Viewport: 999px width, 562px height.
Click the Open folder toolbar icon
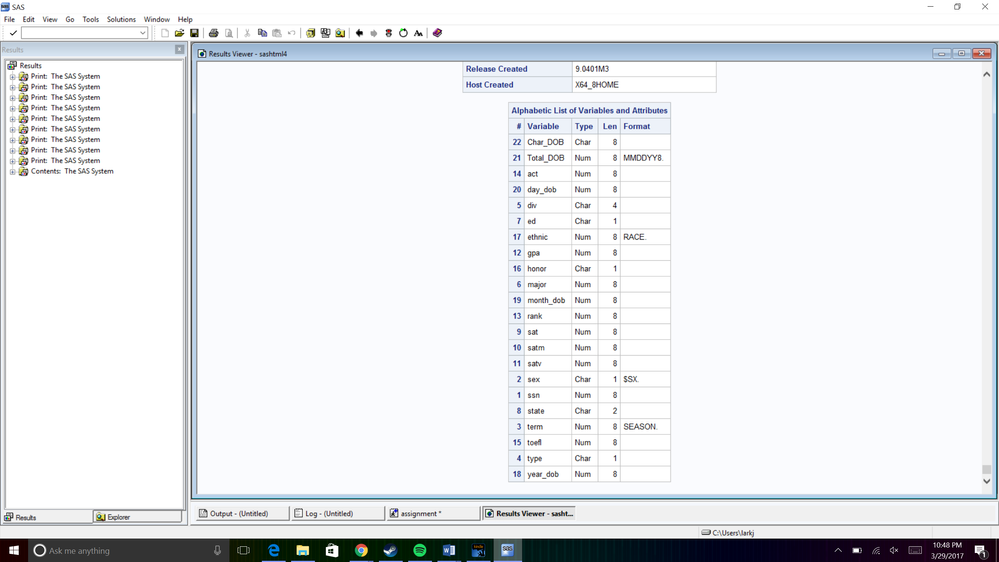(179, 33)
